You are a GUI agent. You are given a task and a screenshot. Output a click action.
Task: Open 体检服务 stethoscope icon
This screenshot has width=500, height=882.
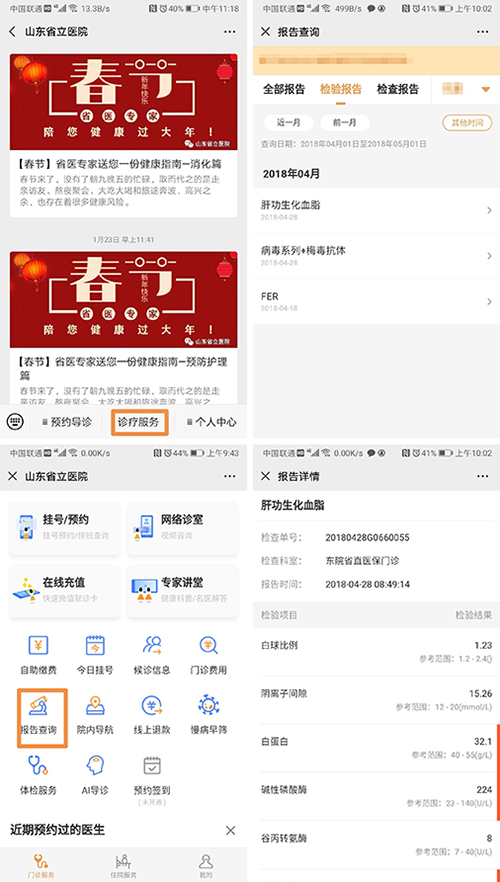[38, 766]
